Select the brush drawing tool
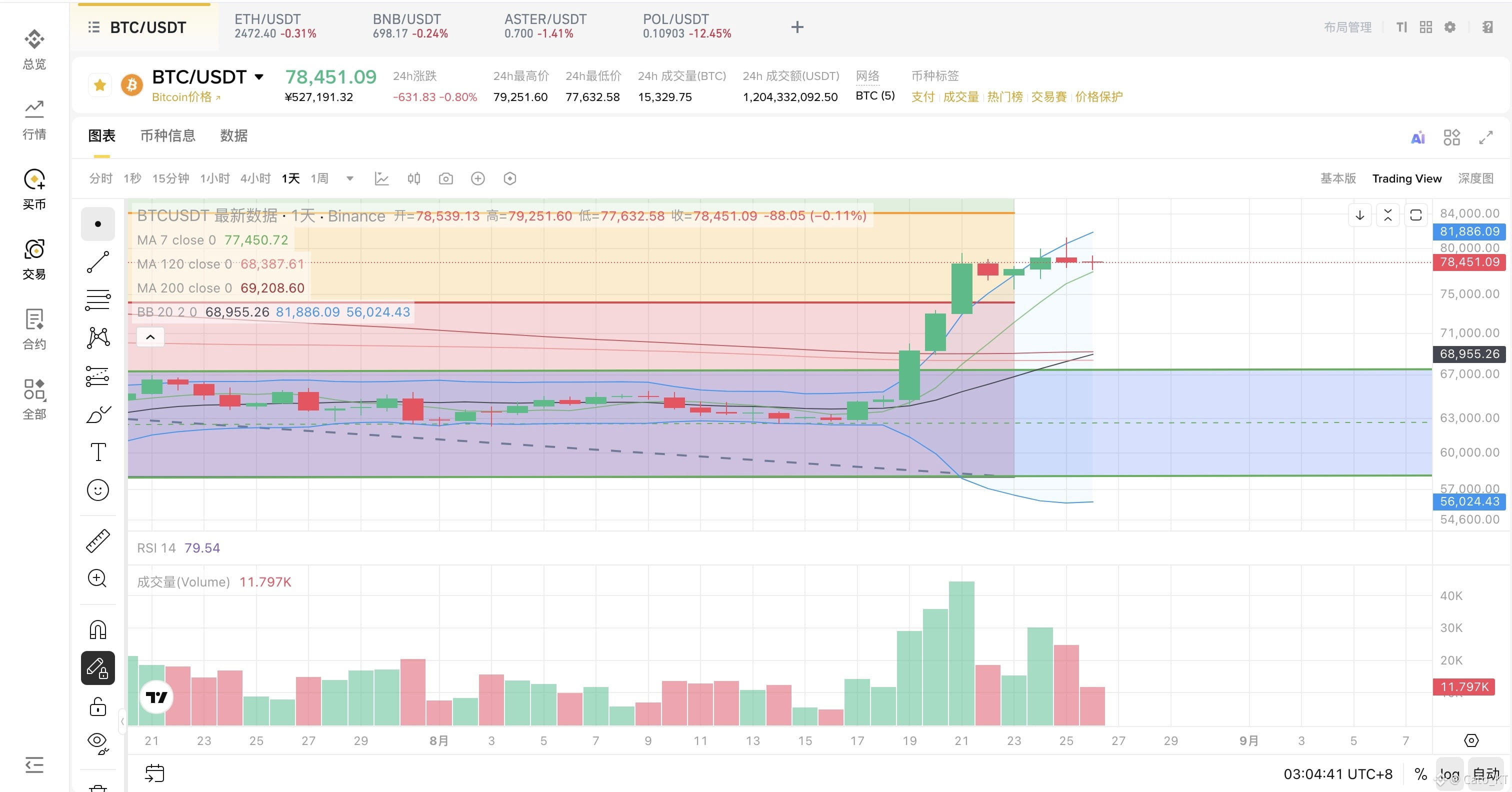The width and height of the screenshot is (1512, 792). [97, 414]
